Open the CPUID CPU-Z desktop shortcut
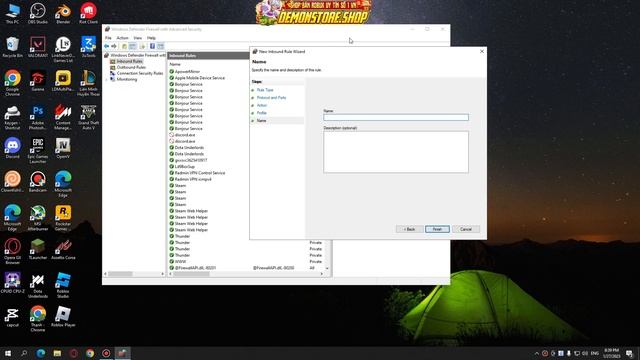This screenshot has height=360, width=640. click(13, 282)
